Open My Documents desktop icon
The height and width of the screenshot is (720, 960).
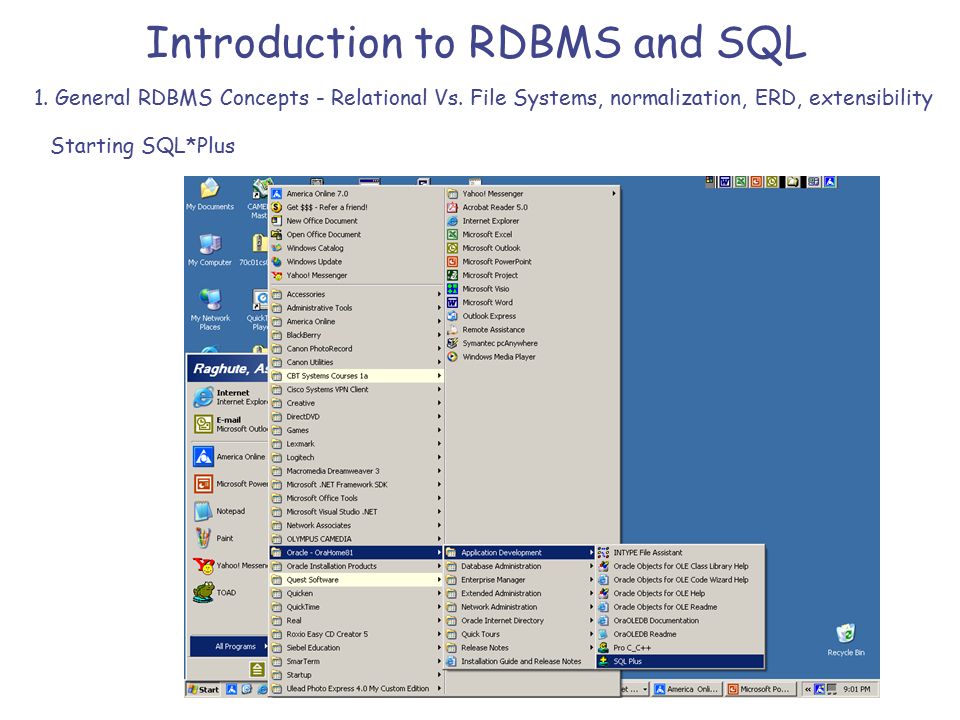coord(209,194)
